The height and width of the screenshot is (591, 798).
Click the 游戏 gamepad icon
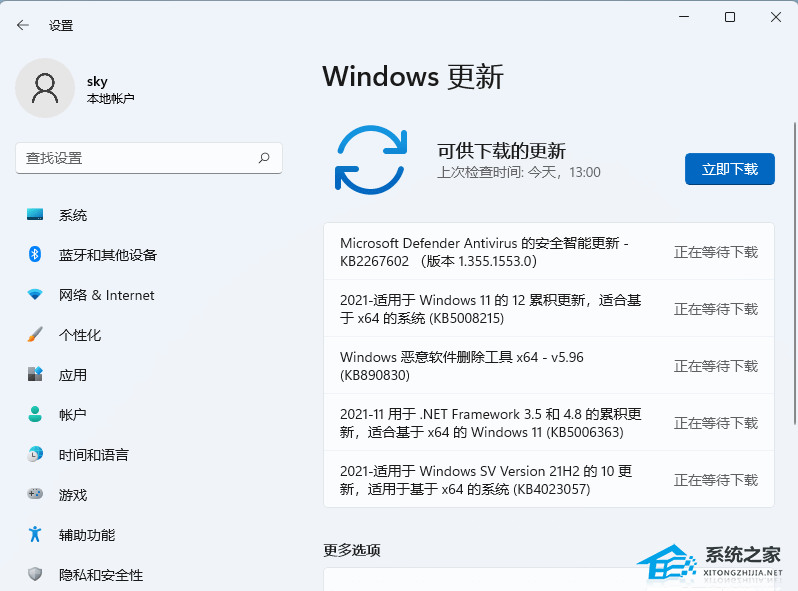[x=35, y=494]
